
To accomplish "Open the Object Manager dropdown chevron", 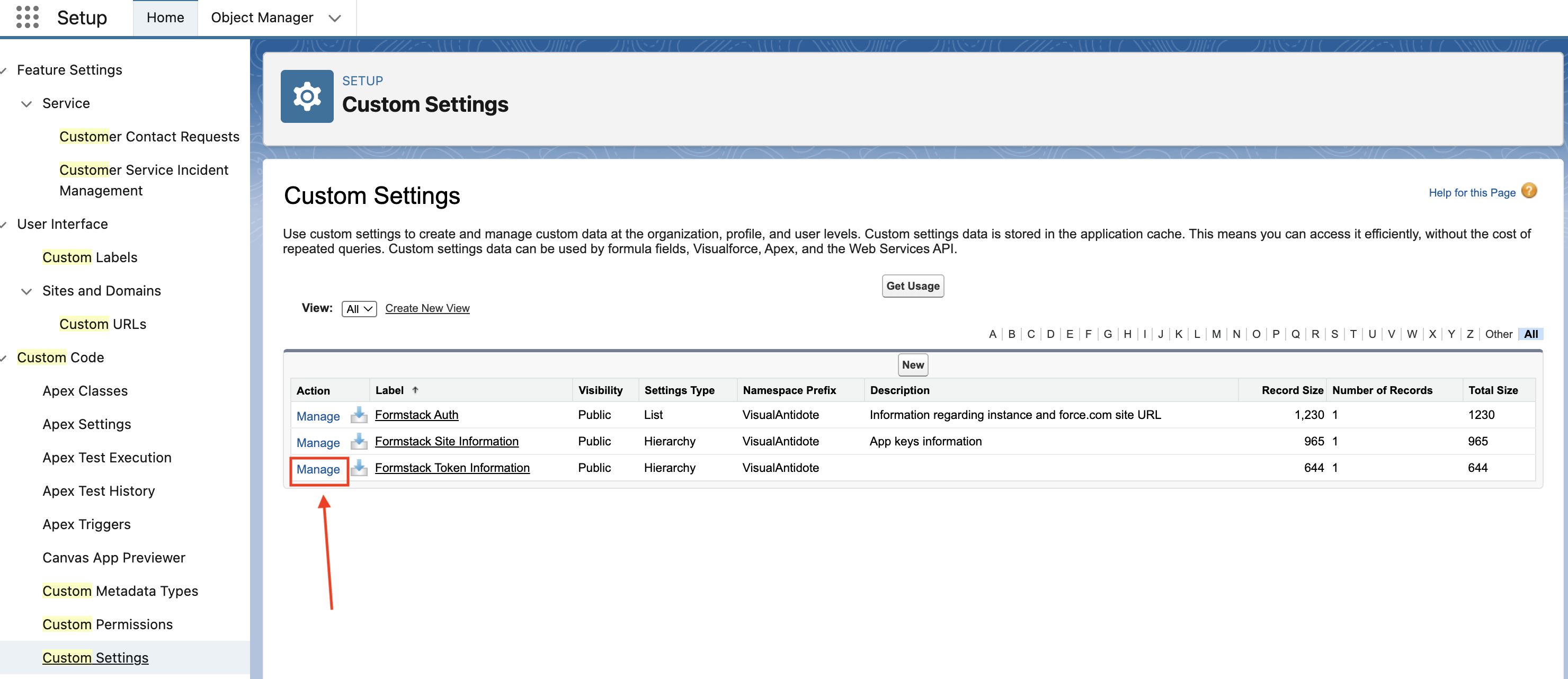I will pos(334,17).
